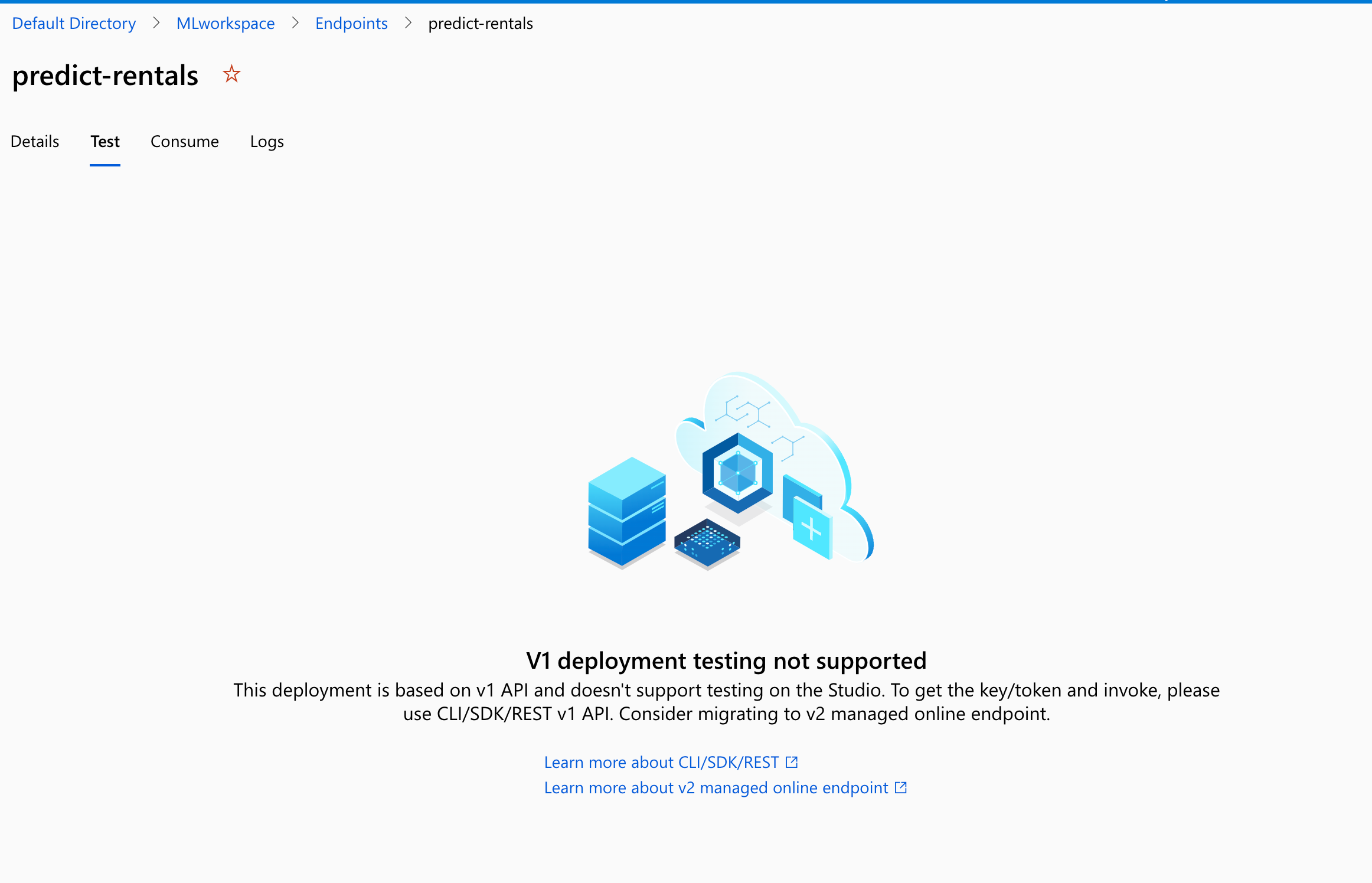The width and height of the screenshot is (1372, 883).
Task: Expand chevron after Default Directory breadcrumb
Action: [x=156, y=23]
